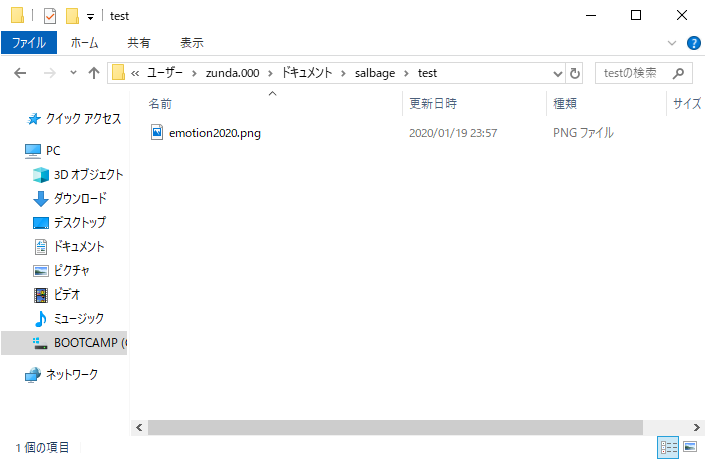This screenshot has height=460, width=706.
Task: Click the download arrow icon
Action: click(41, 198)
